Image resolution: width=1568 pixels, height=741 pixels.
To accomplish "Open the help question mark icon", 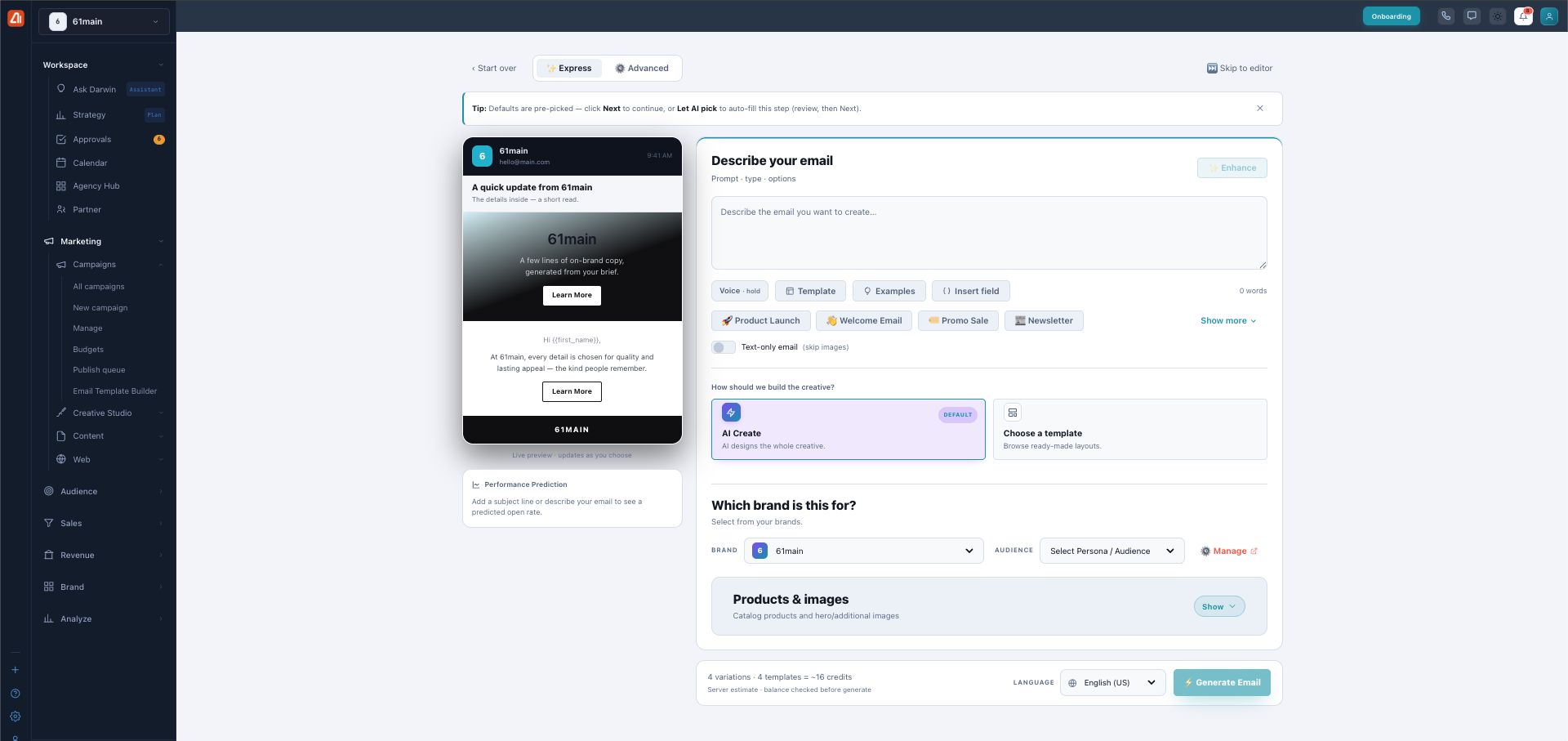I will (15, 694).
